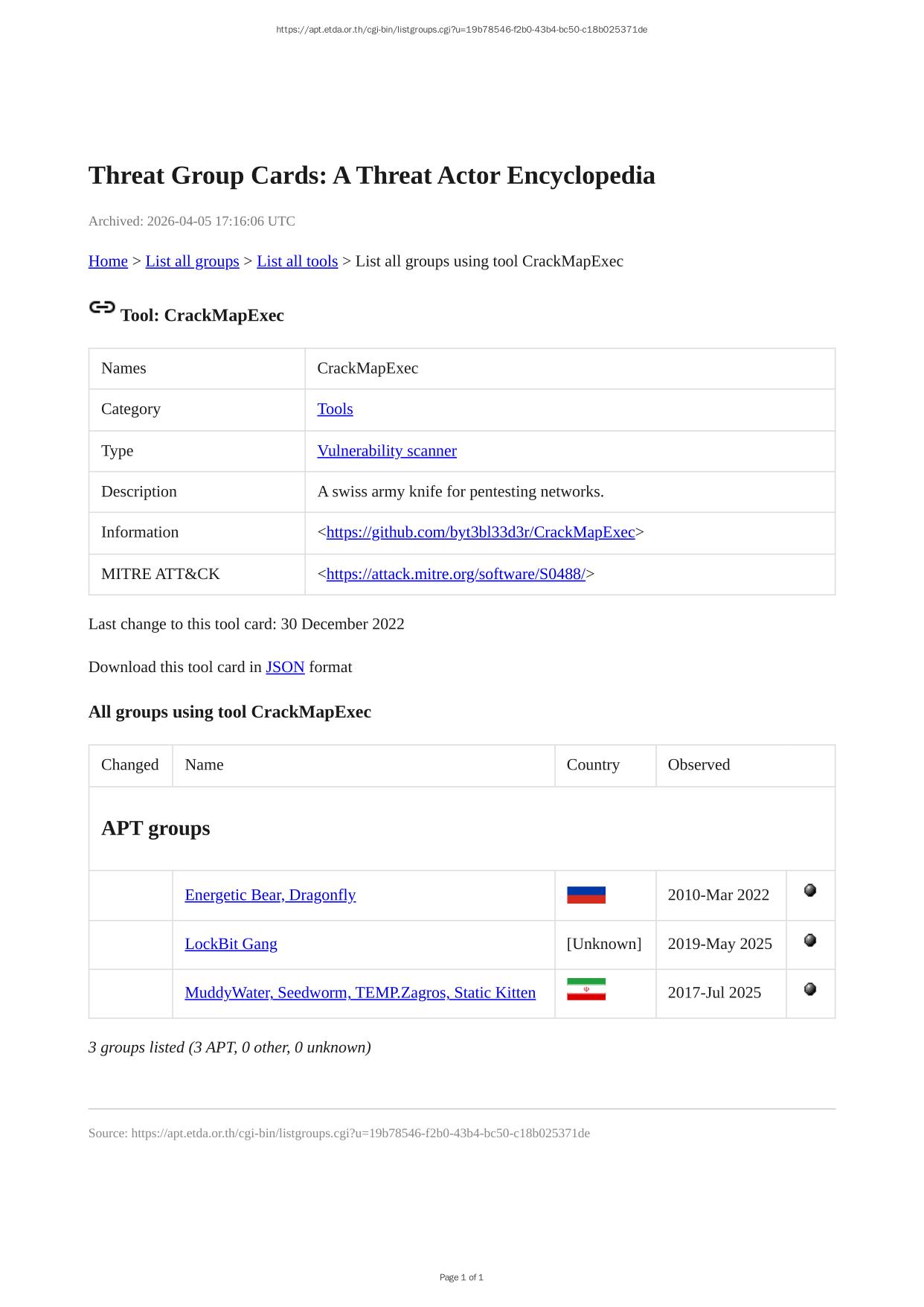
Task: Click the sphere icon in Energetic Bear row
Action: 810,890
